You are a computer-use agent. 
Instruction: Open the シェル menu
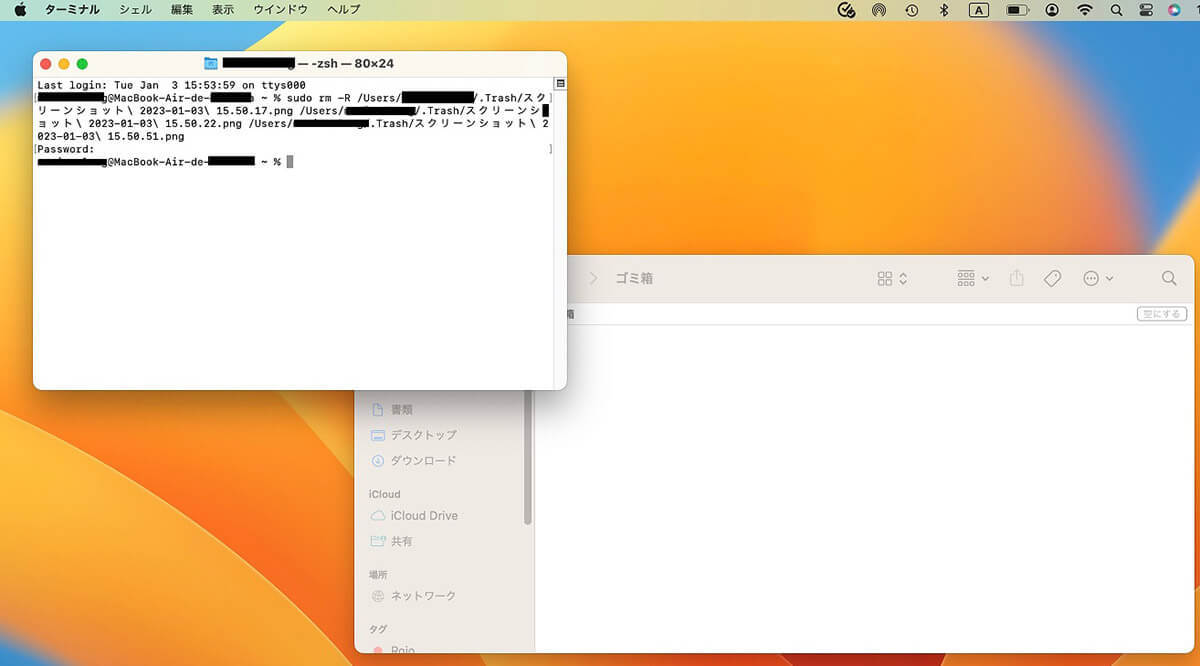pyautogui.click(x=135, y=9)
